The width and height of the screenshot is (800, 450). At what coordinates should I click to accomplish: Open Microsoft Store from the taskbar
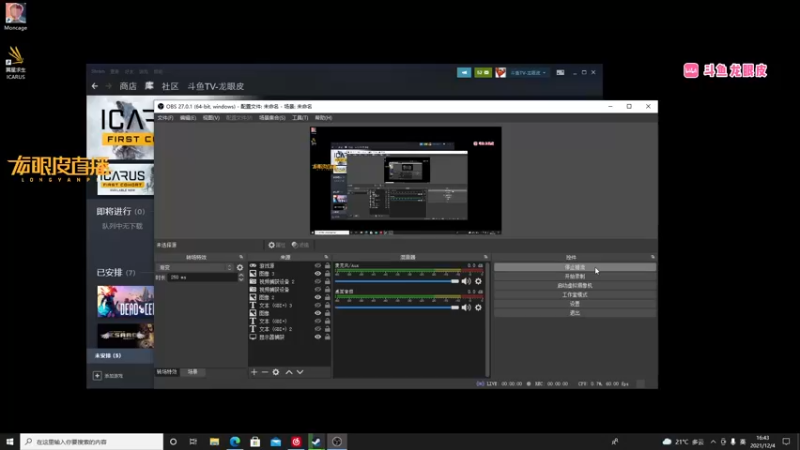255,441
